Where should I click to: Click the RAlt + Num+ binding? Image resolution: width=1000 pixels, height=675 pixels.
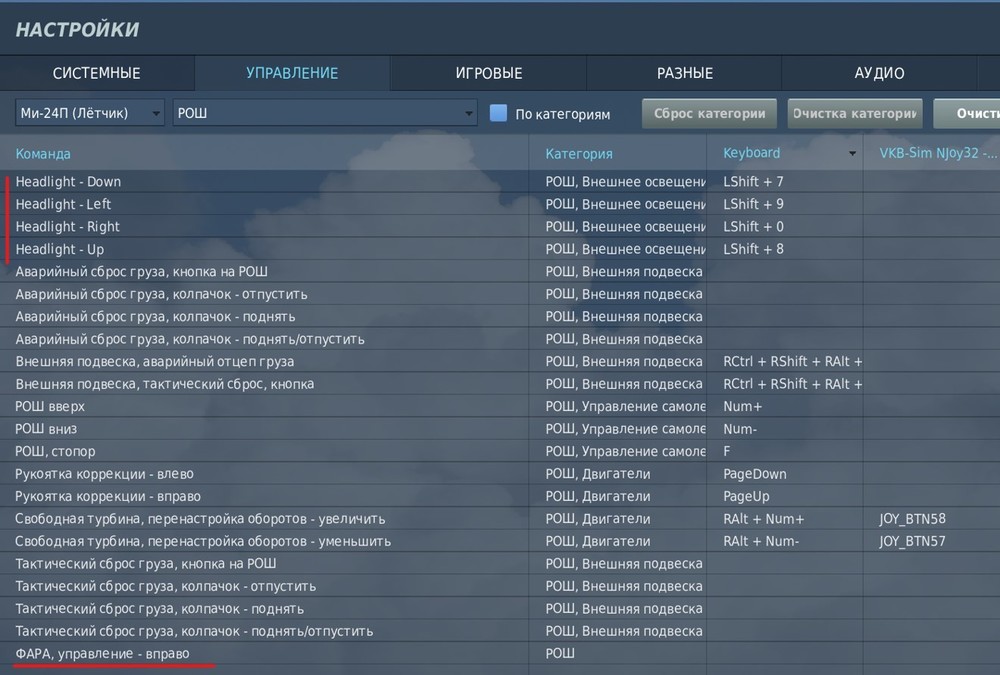[x=763, y=519]
